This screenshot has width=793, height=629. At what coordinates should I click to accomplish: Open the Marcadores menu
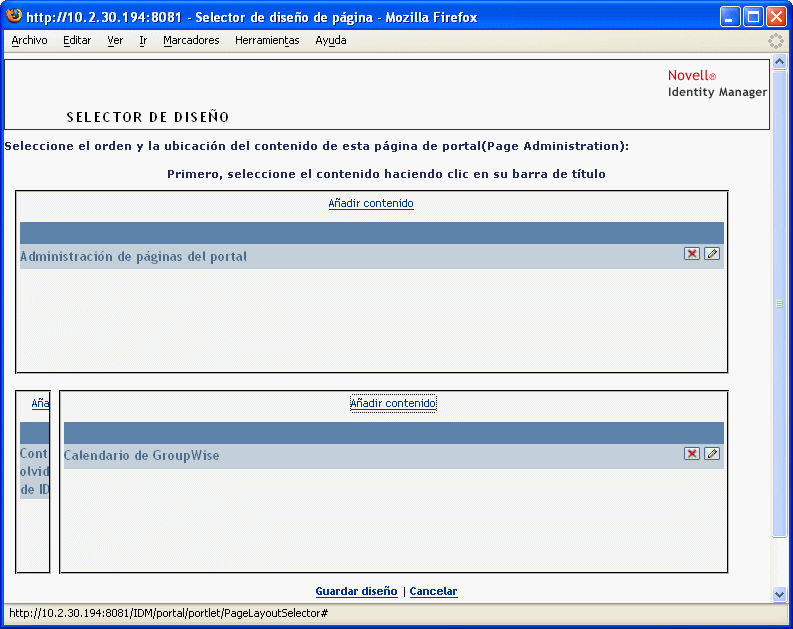click(x=191, y=40)
